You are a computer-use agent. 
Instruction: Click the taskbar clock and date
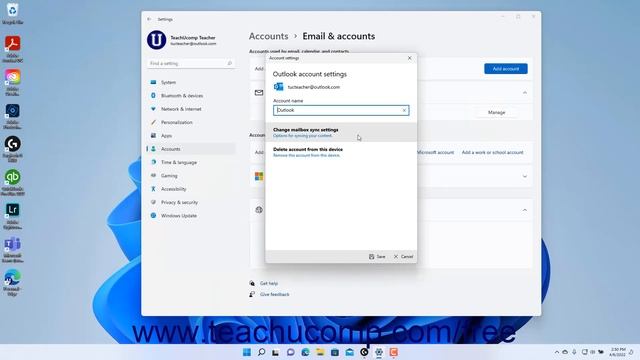617,352
